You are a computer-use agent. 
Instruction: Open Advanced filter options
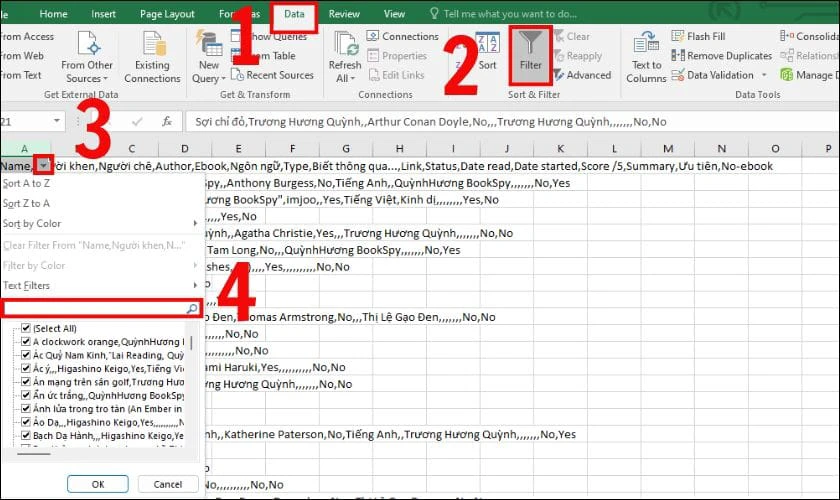582,75
